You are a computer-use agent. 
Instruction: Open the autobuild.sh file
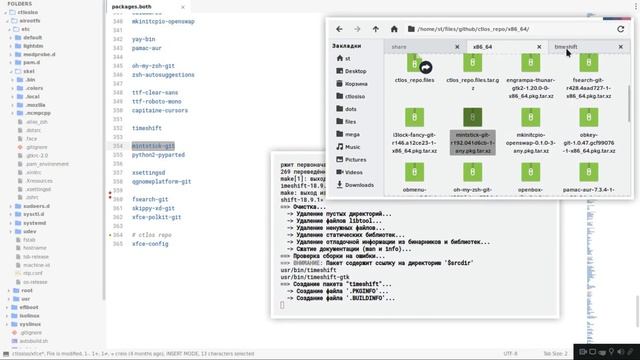click(33, 341)
